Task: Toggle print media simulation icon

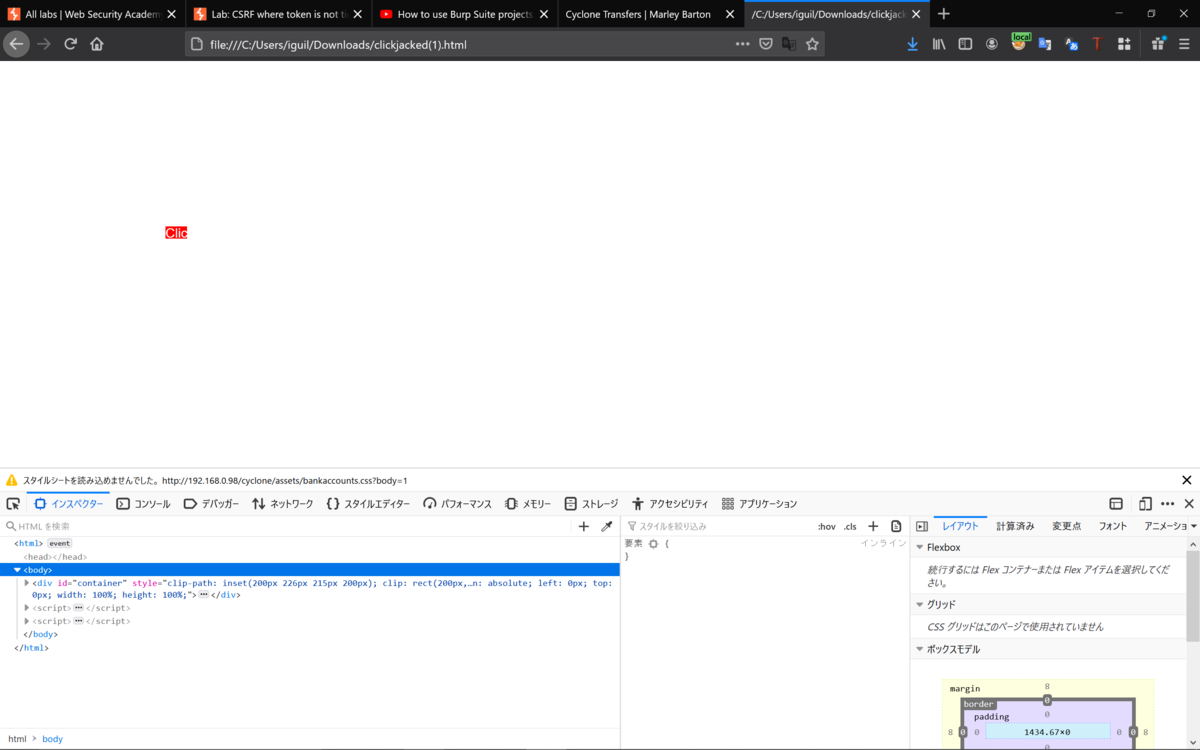Action: [896, 526]
